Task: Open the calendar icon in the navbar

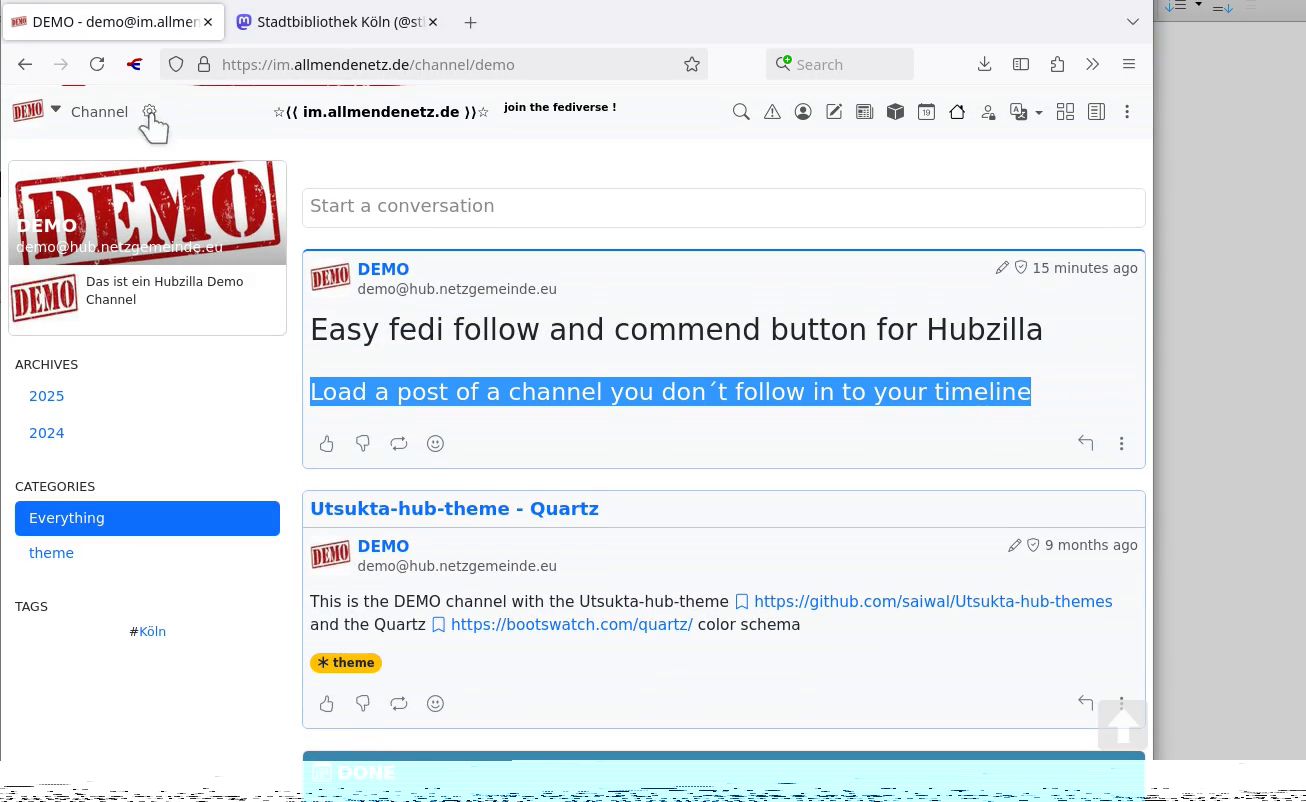Action: click(926, 112)
